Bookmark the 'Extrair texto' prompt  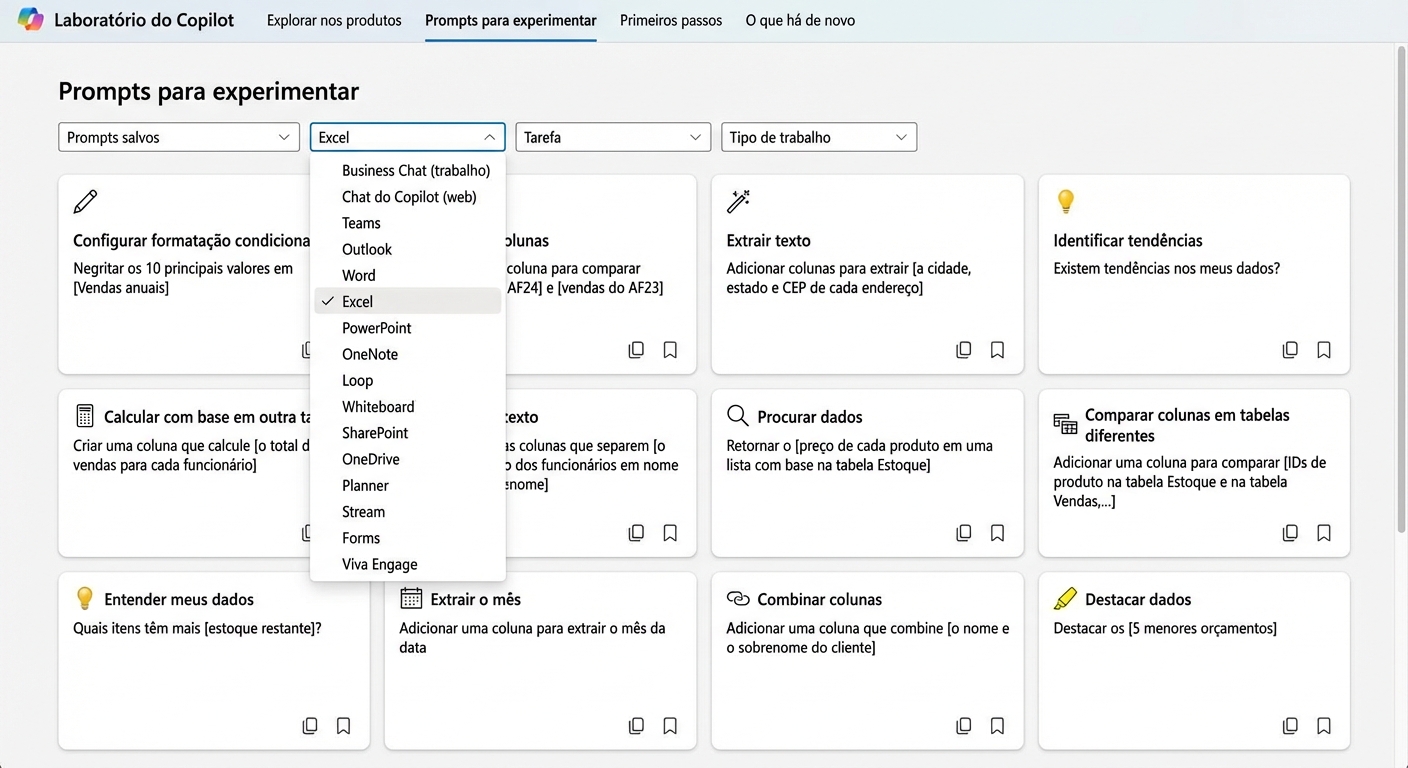click(x=997, y=350)
